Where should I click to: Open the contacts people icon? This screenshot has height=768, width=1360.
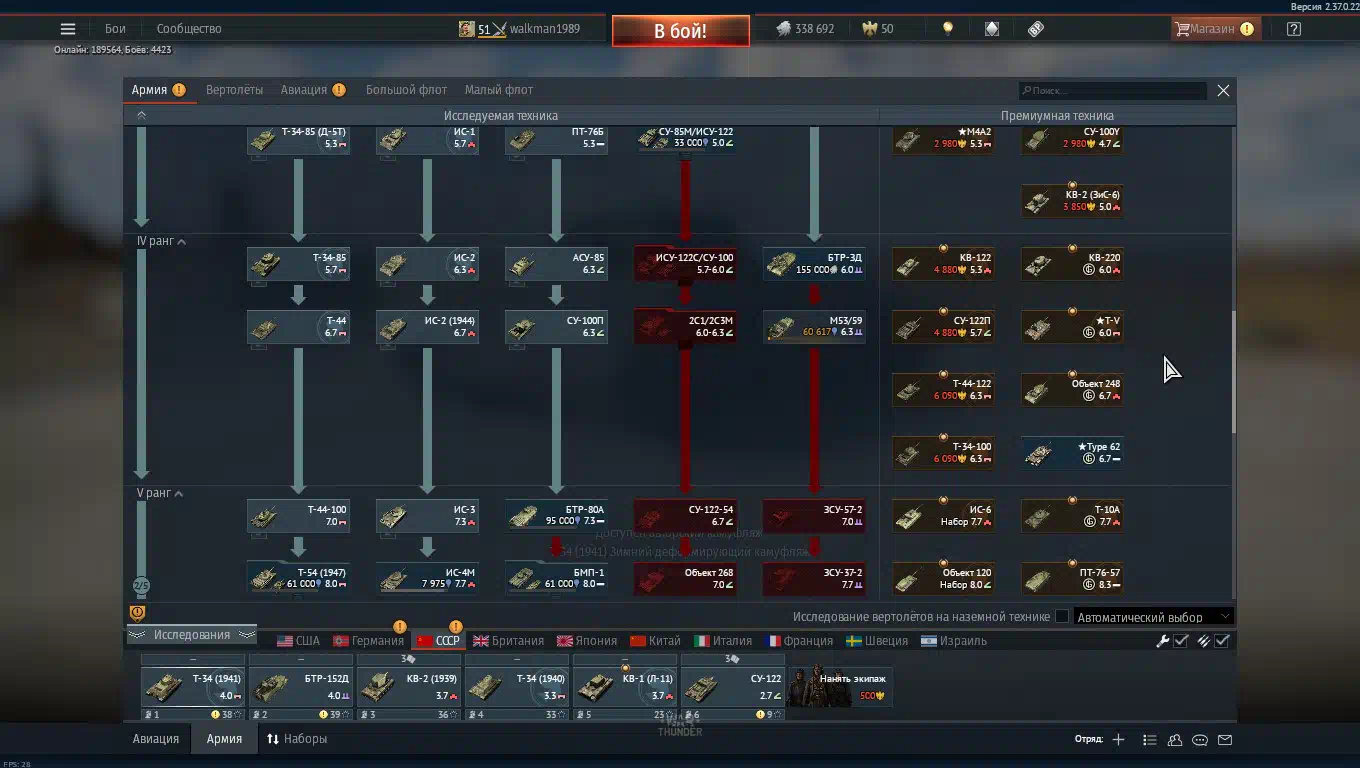(x=1175, y=740)
